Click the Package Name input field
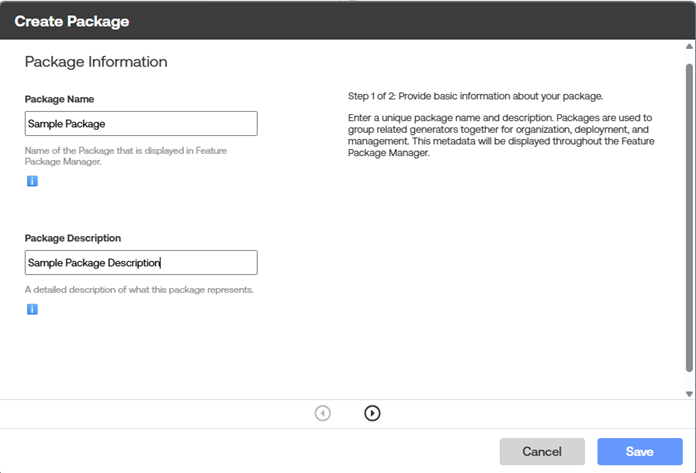The width and height of the screenshot is (696, 473). (x=141, y=123)
